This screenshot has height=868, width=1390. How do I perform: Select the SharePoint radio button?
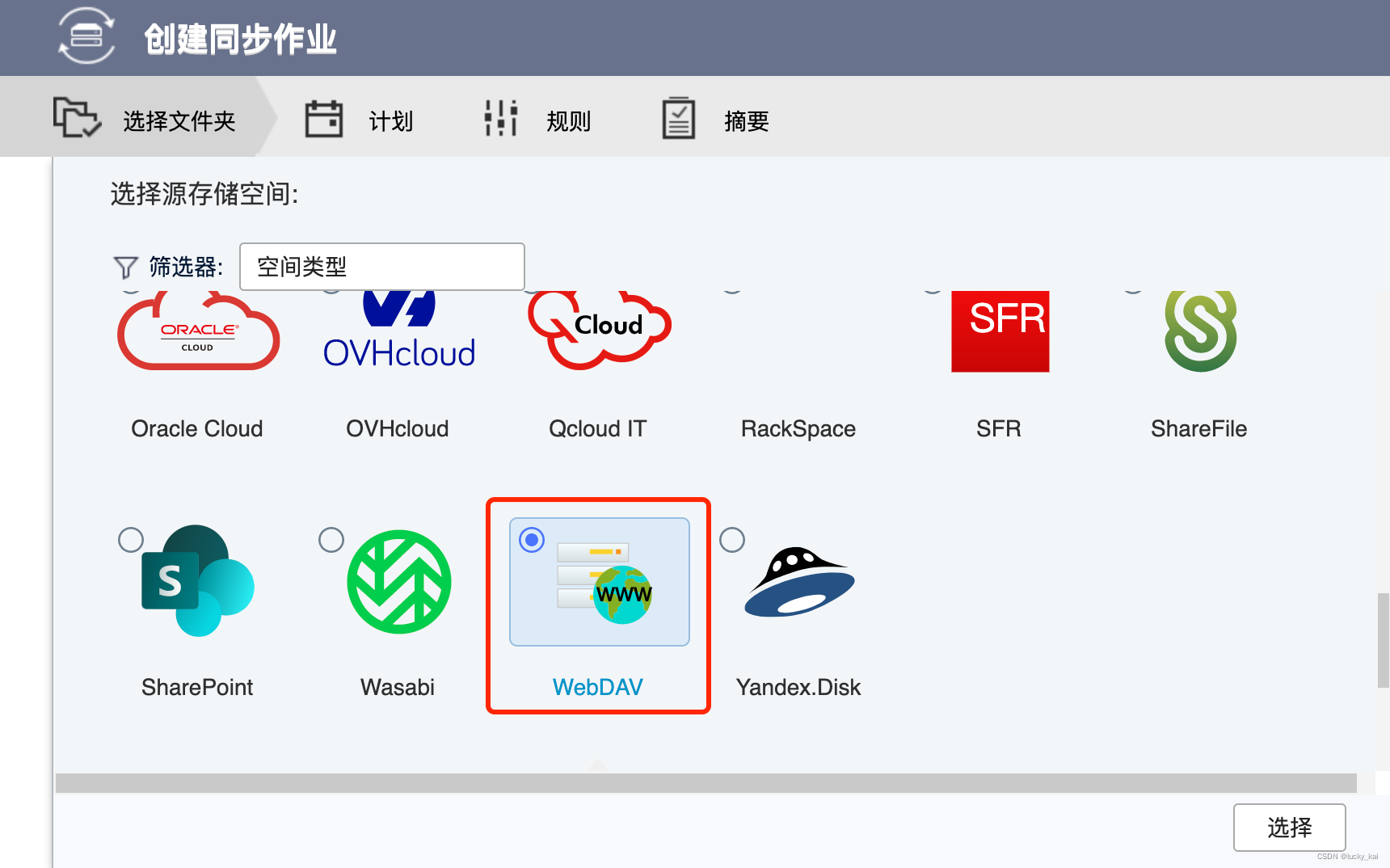[x=130, y=540]
